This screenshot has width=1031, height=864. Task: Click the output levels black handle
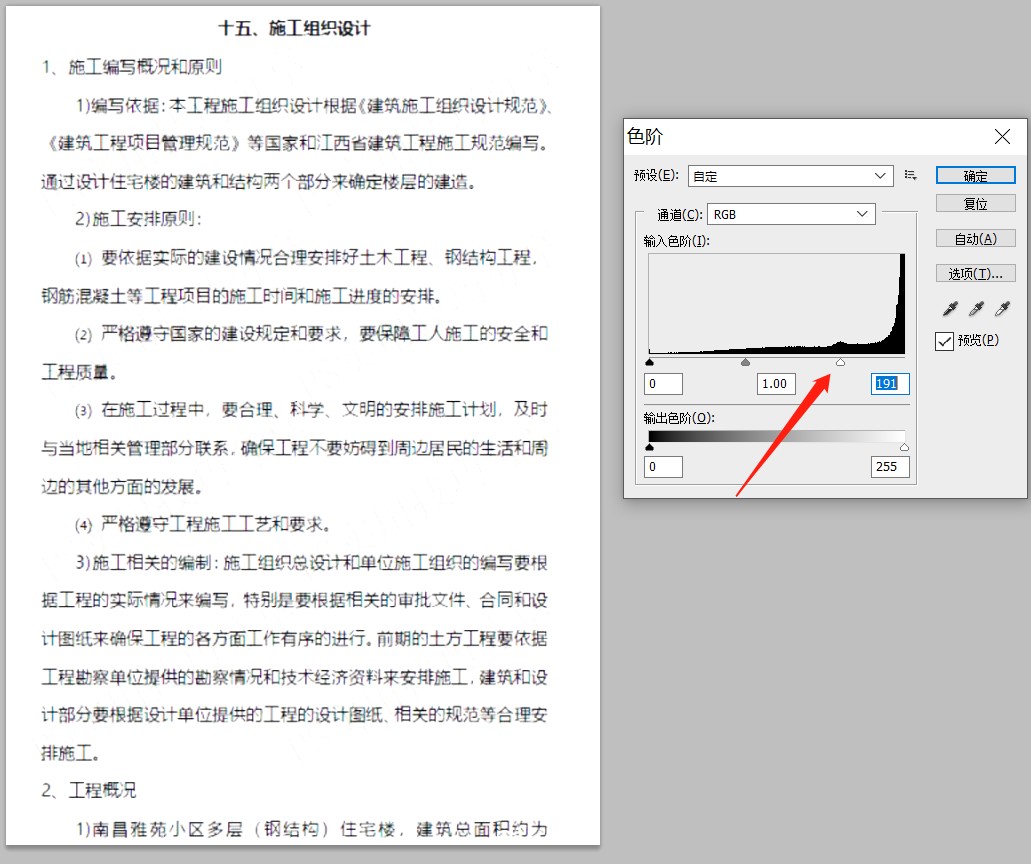tap(649, 447)
